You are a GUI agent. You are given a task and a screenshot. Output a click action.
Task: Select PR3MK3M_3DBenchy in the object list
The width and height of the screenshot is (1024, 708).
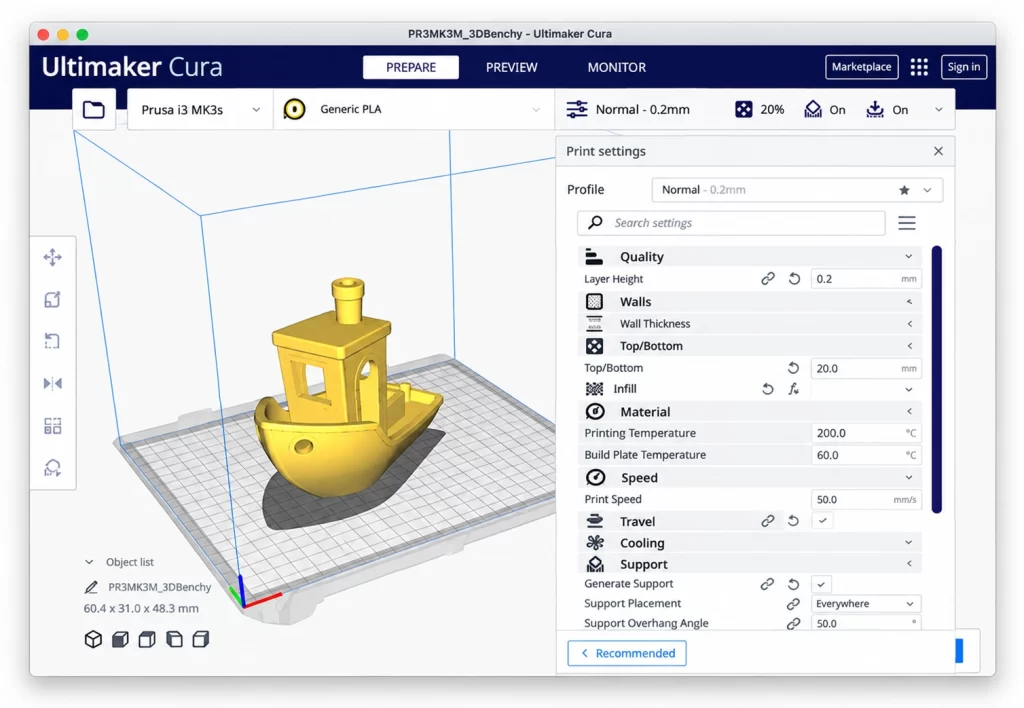point(159,587)
